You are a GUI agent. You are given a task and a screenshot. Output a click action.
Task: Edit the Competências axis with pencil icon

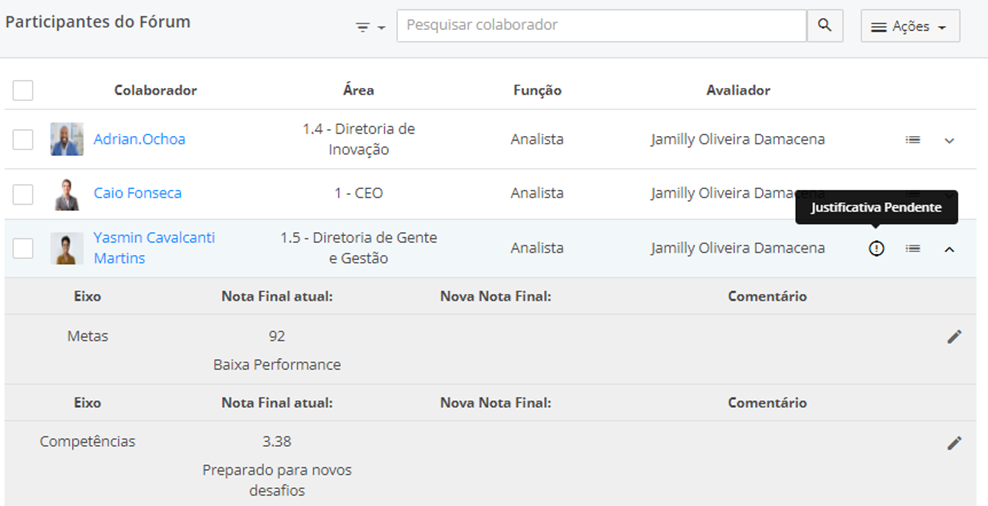[954, 442]
